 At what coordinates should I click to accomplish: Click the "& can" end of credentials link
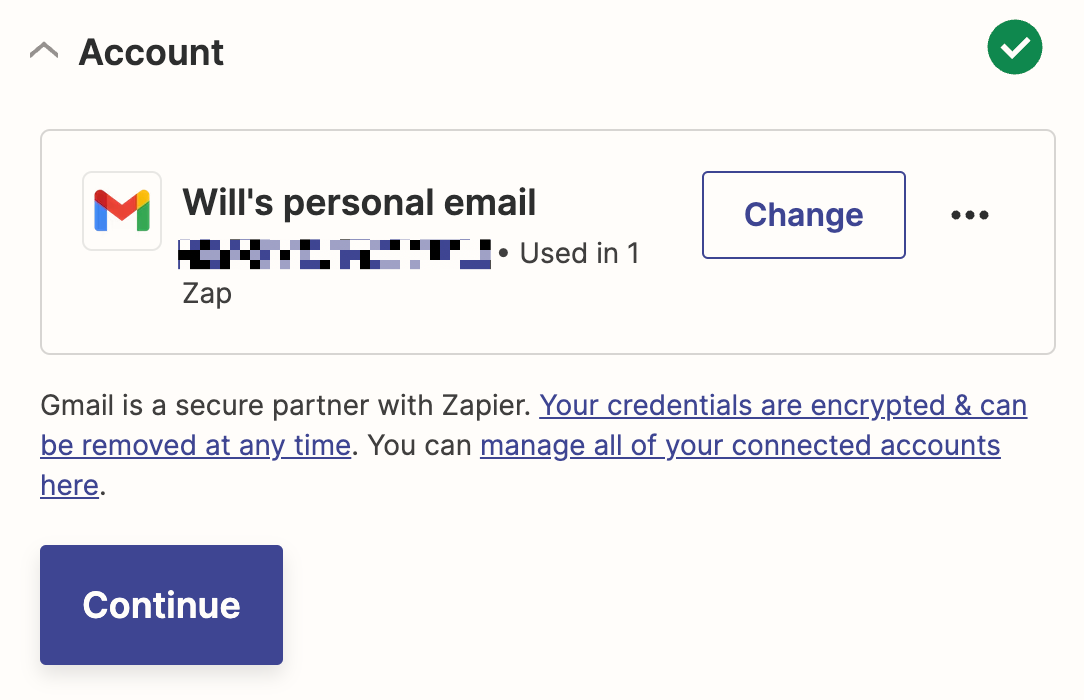tap(990, 405)
